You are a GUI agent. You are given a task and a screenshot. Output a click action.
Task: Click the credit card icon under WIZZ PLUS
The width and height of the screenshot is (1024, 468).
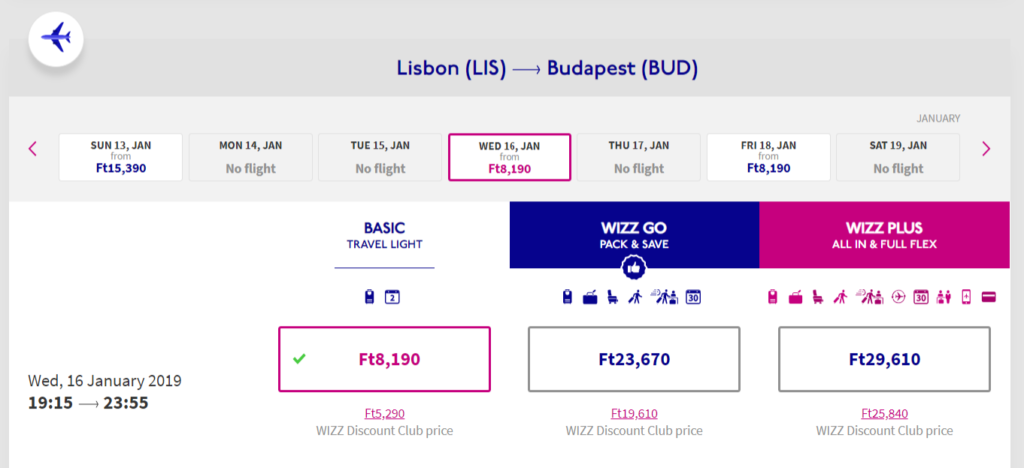point(989,297)
